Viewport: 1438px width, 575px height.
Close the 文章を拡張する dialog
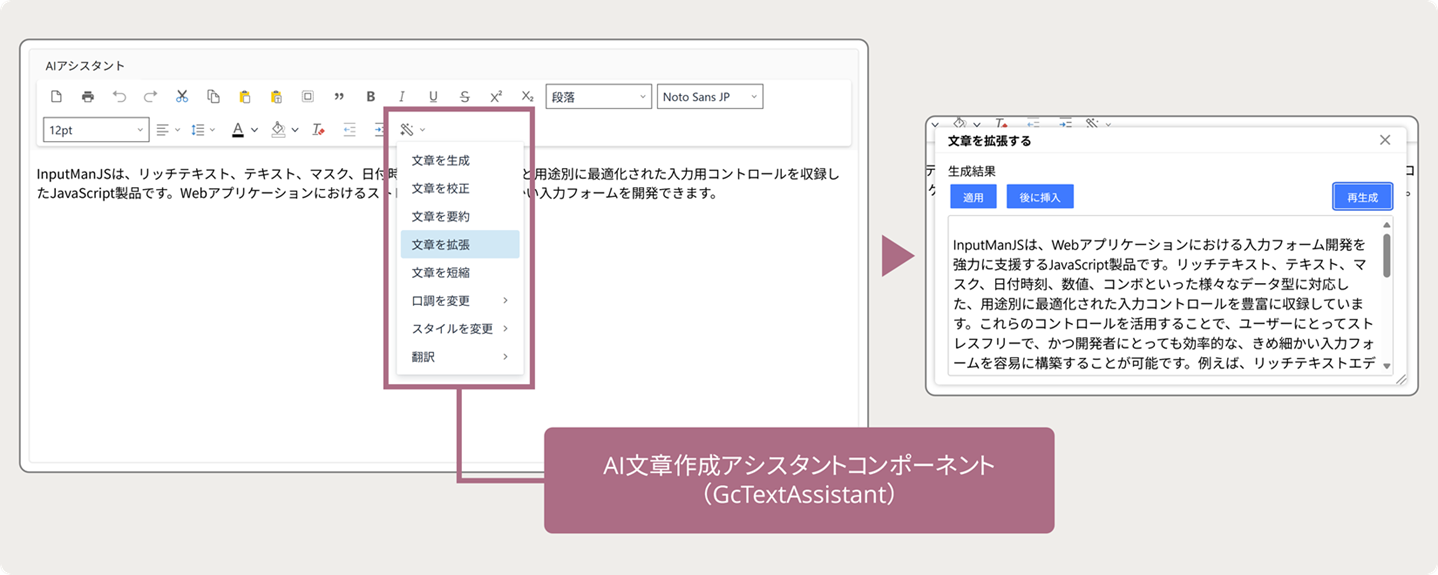pyautogui.click(x=1385, y=140)
